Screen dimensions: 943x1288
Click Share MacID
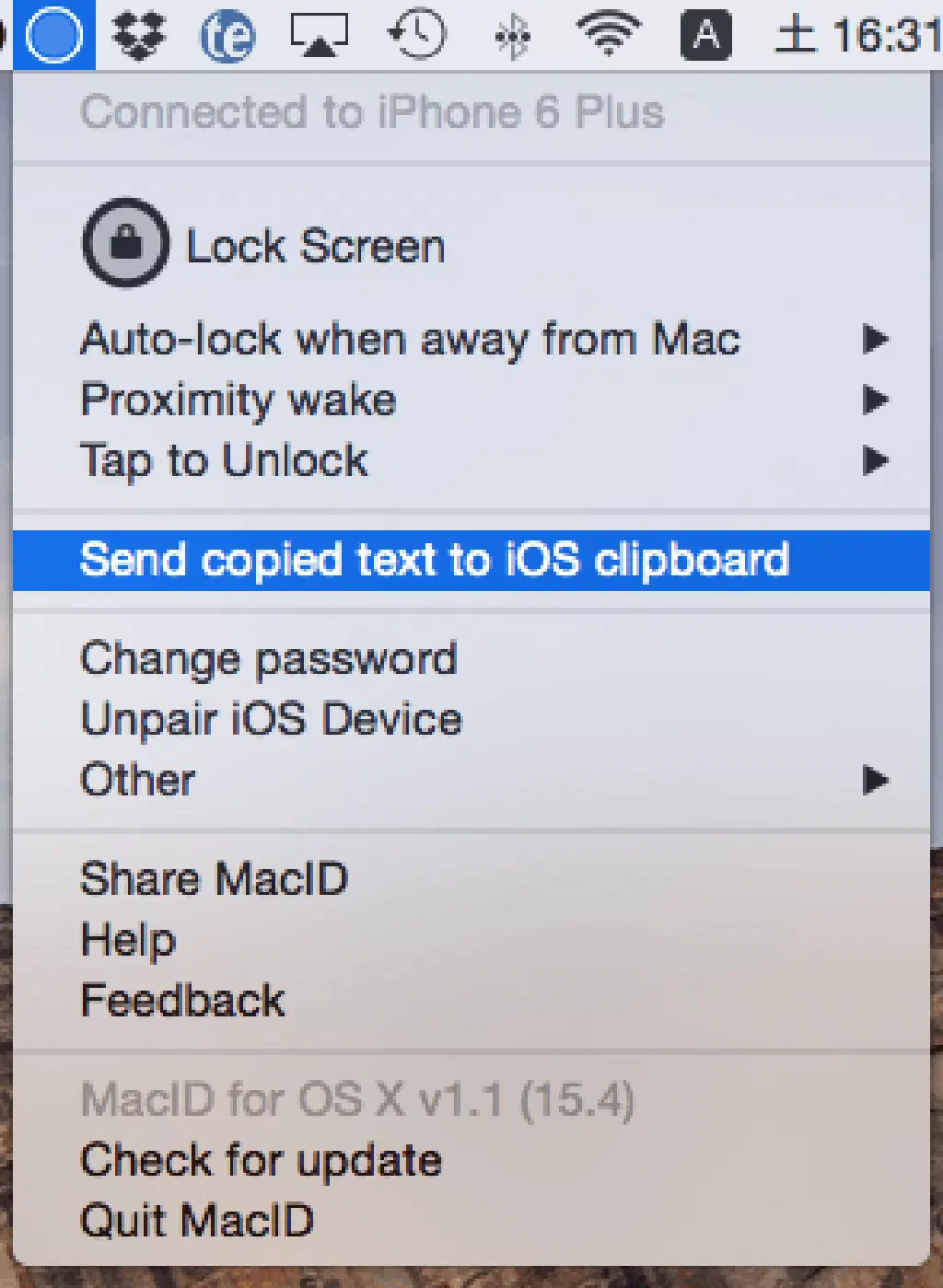coord(215,878)
